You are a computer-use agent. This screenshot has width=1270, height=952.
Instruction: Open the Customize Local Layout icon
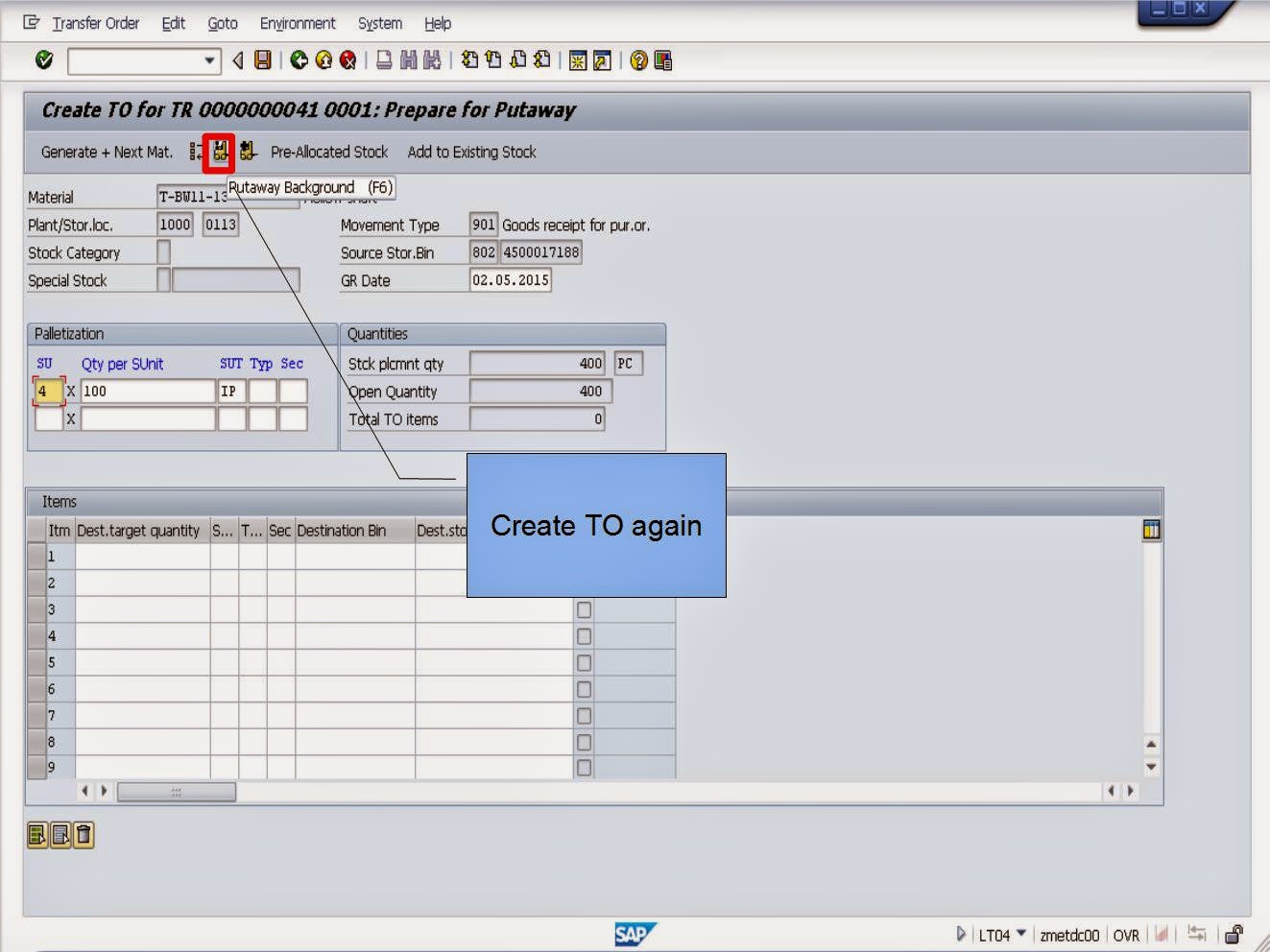(x=662, y=60)
